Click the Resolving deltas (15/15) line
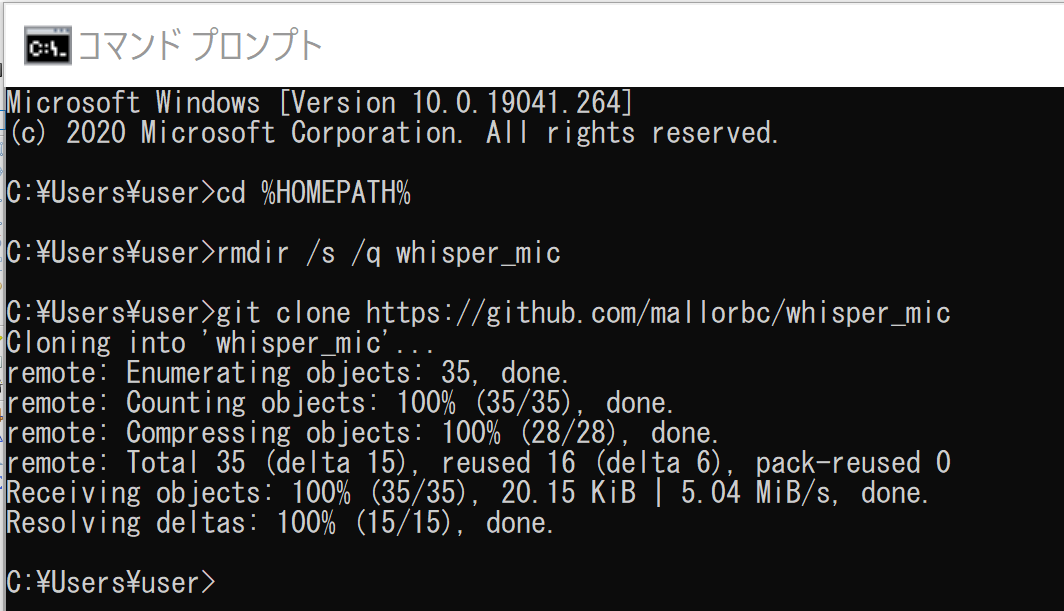The height and width of the screenshot is (611, 1064). (x=280, y=523)
